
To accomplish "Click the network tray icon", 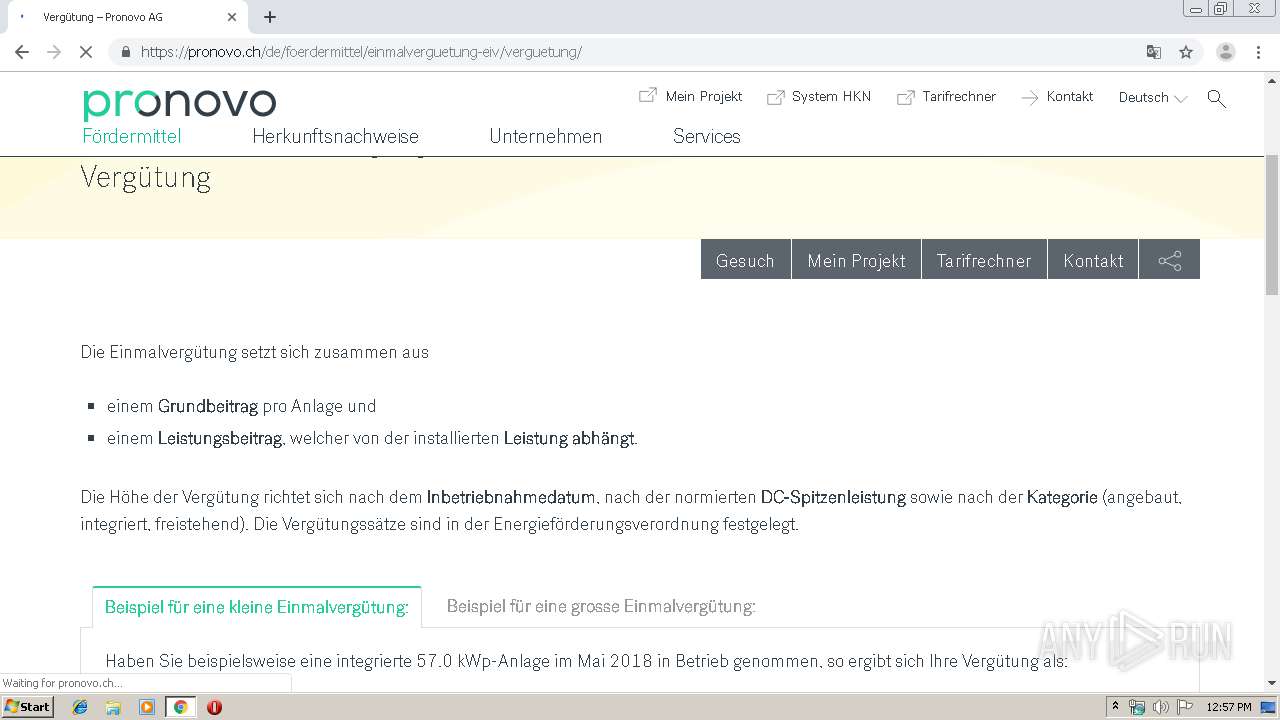I will tap(1137, 707).
